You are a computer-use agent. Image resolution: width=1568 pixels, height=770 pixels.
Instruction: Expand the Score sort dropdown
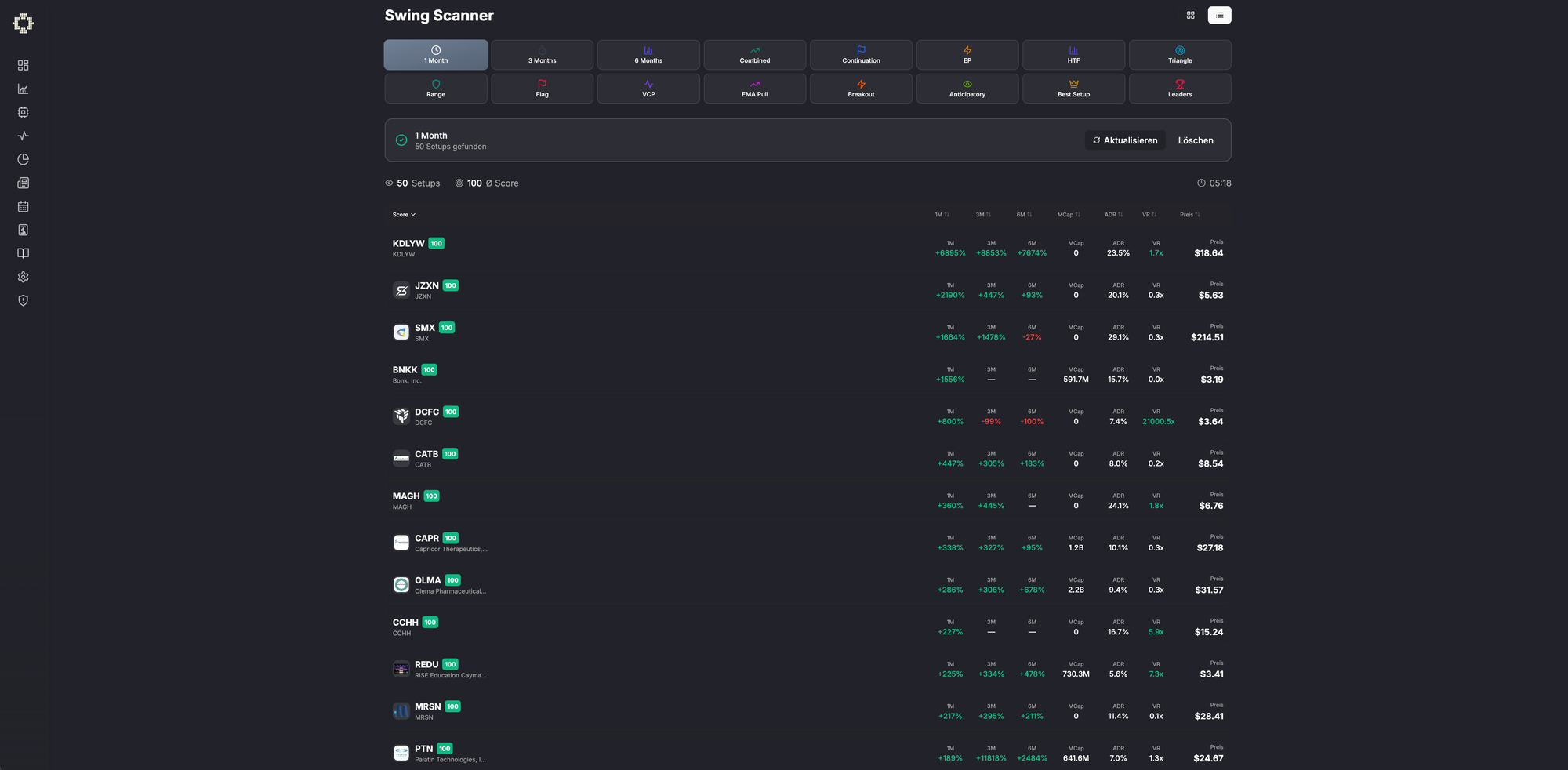(404, 215)
